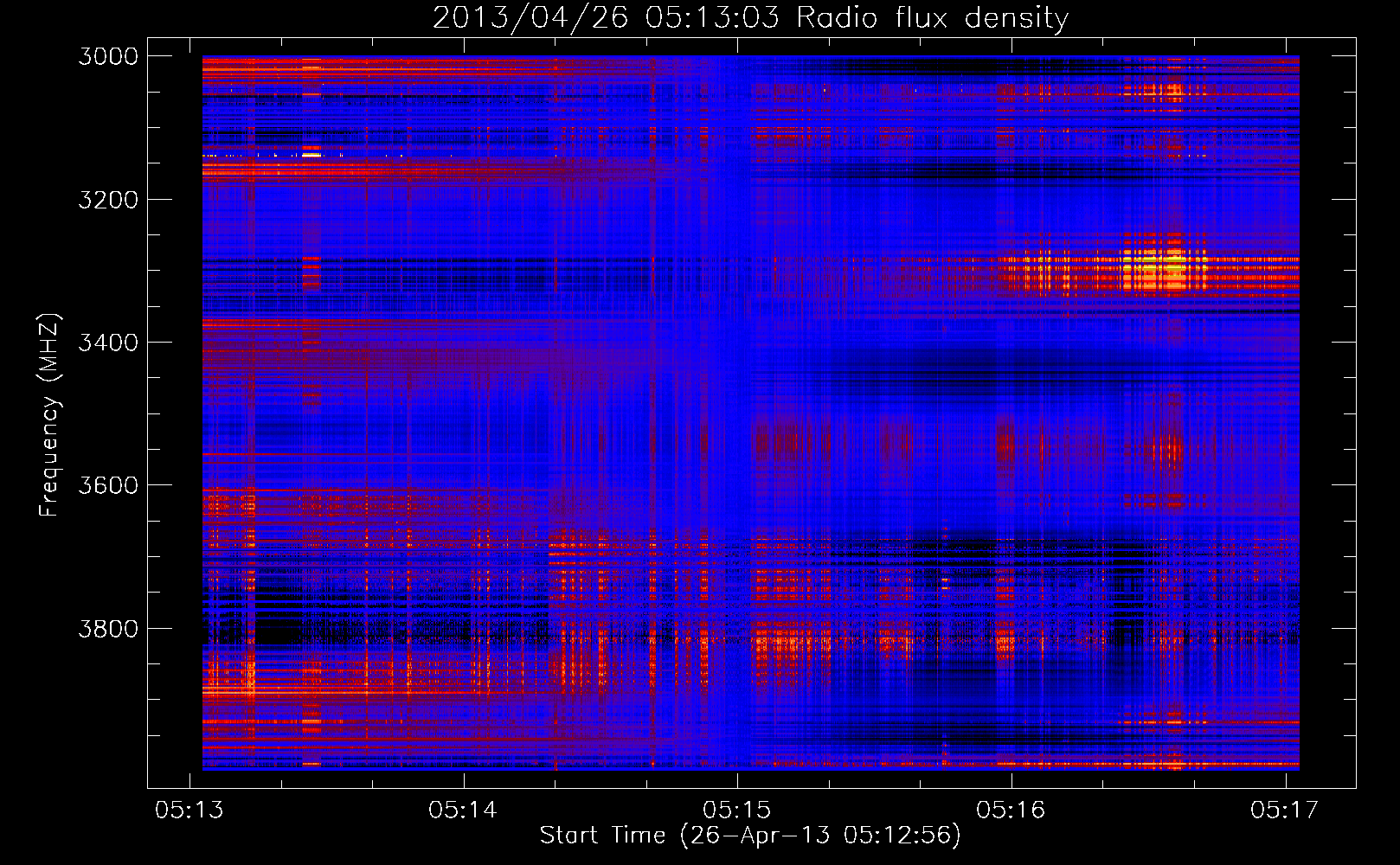Screen dimensions: 1400x865
Task: Click the 3200 frequency tick label
Action: tap(108, 200)
